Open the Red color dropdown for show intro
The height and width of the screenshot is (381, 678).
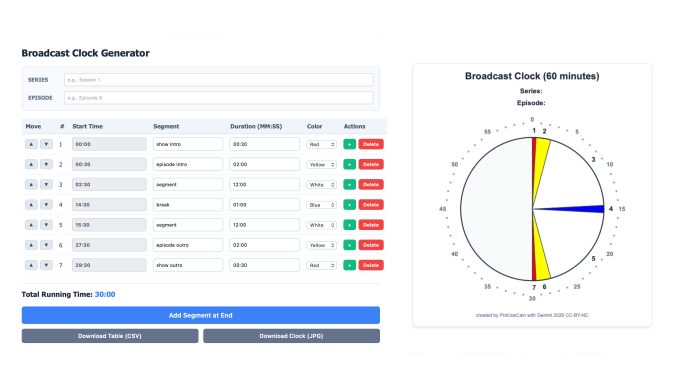tap(321, 144)
